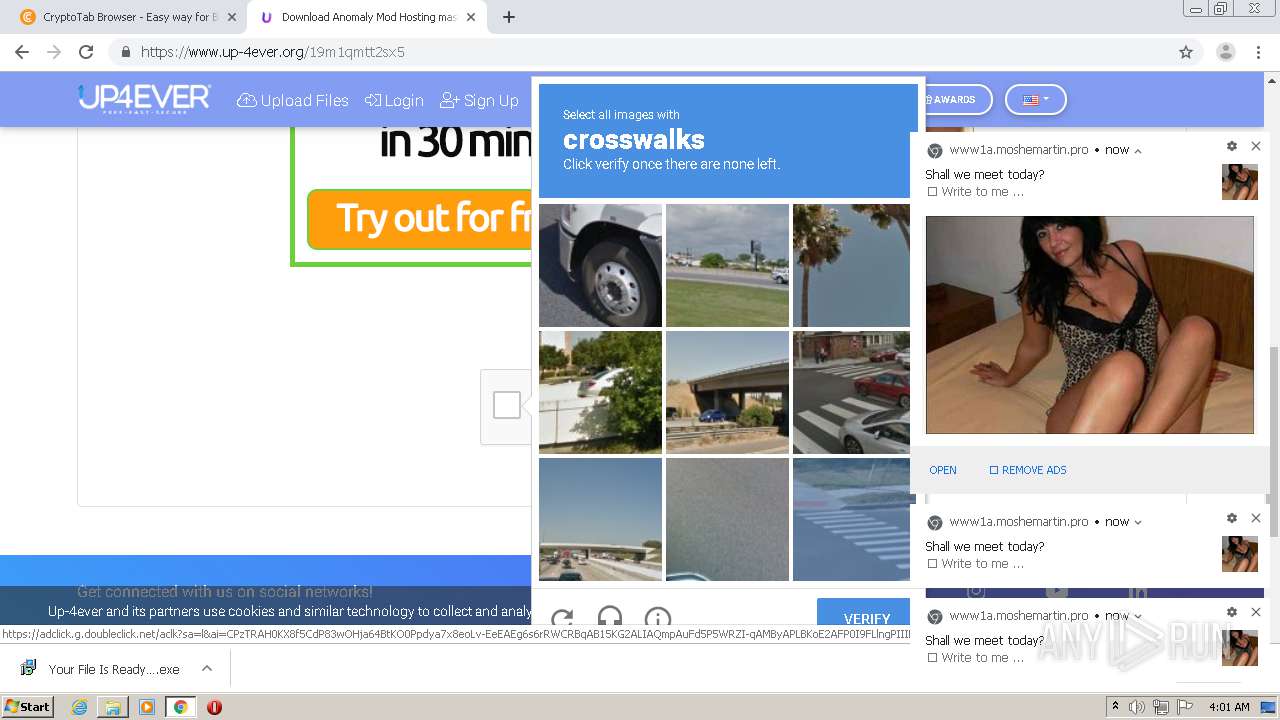
Task: Close the top moshemartin notification
Action: (x=1256, y=146)
